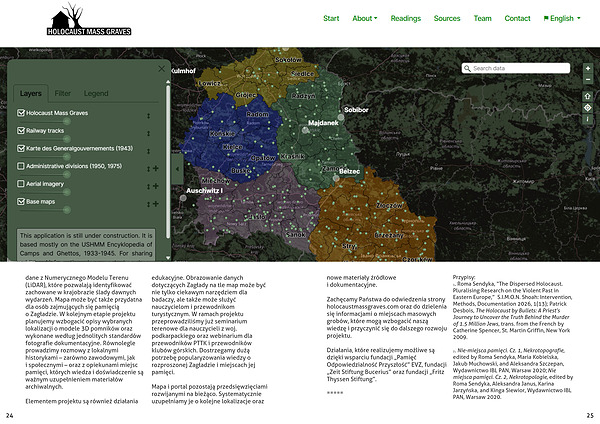Switch to the Legend tab
600x424 pixels.
[x=96, y=93]
